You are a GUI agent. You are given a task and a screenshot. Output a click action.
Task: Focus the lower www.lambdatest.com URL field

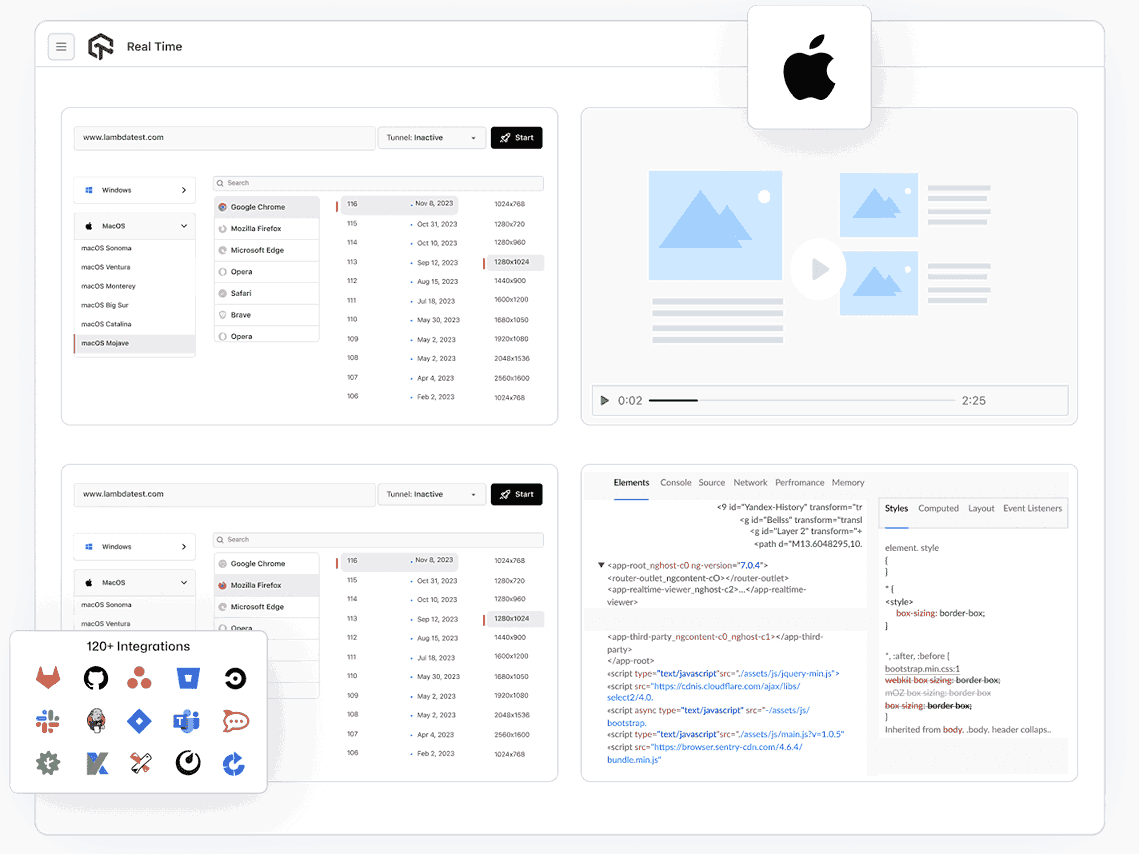224,495
